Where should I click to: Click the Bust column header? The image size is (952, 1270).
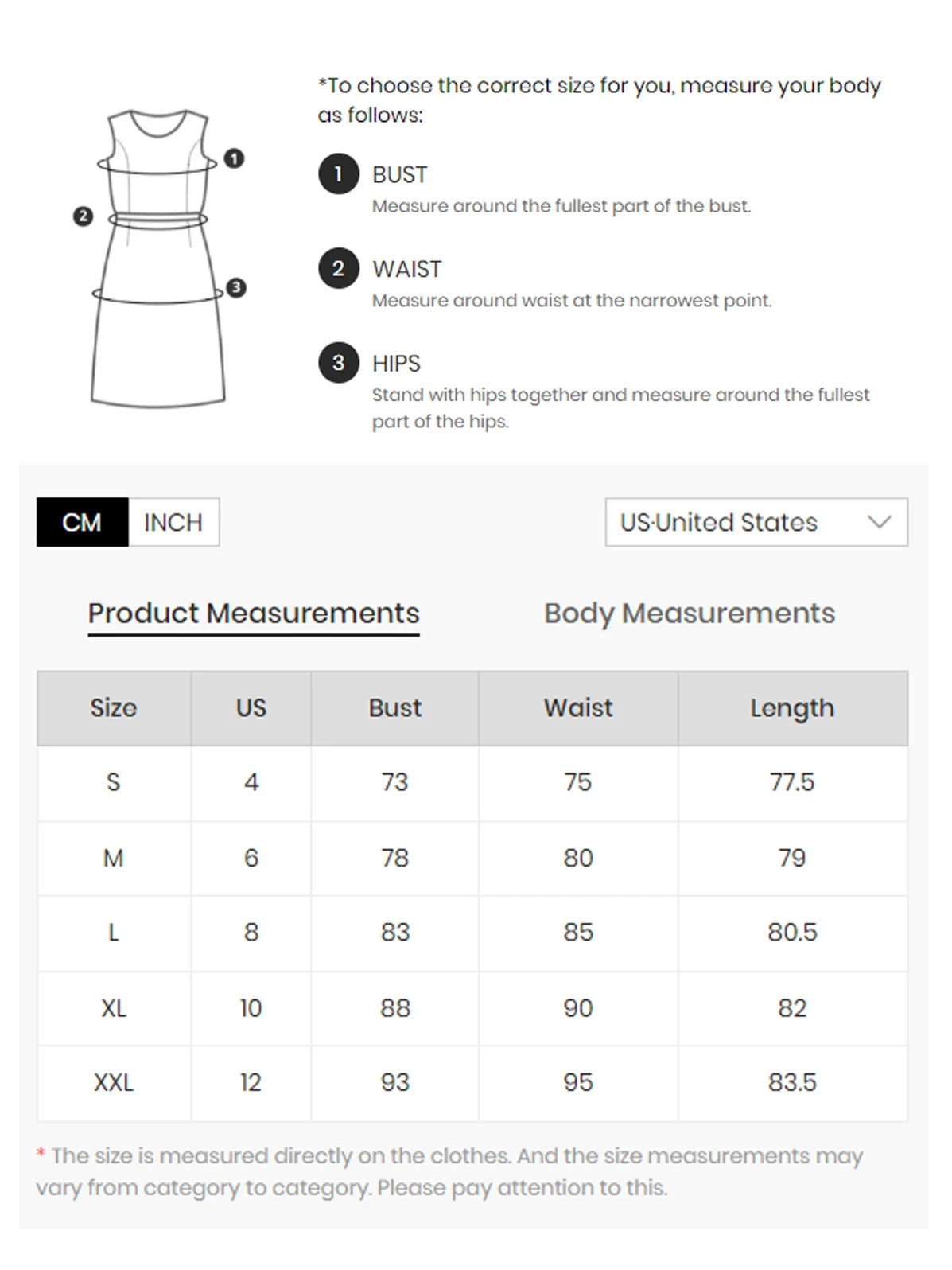(x=395, y=708)
